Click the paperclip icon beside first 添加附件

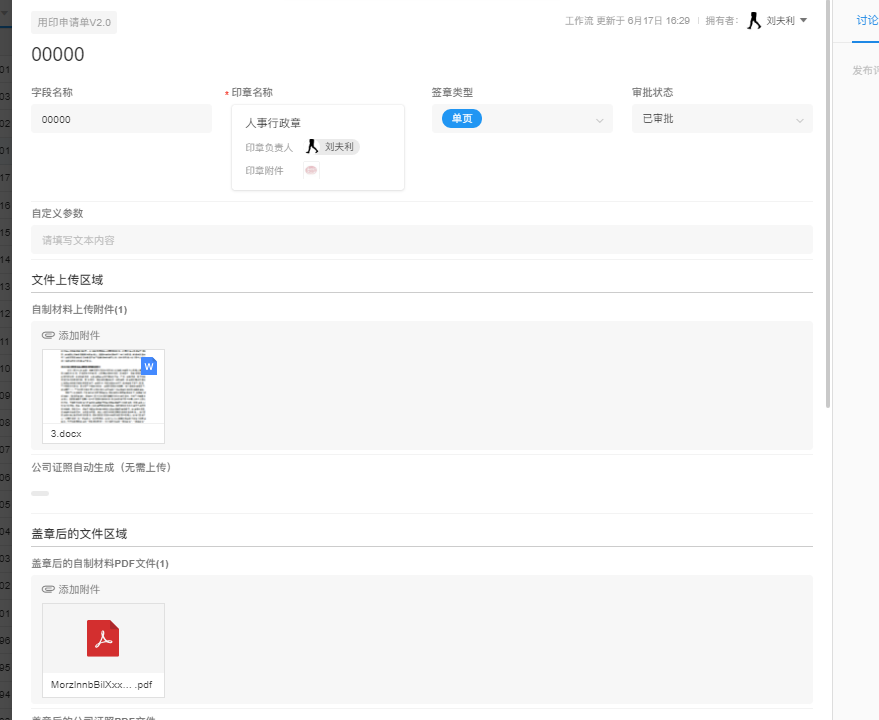click(47, 335)
